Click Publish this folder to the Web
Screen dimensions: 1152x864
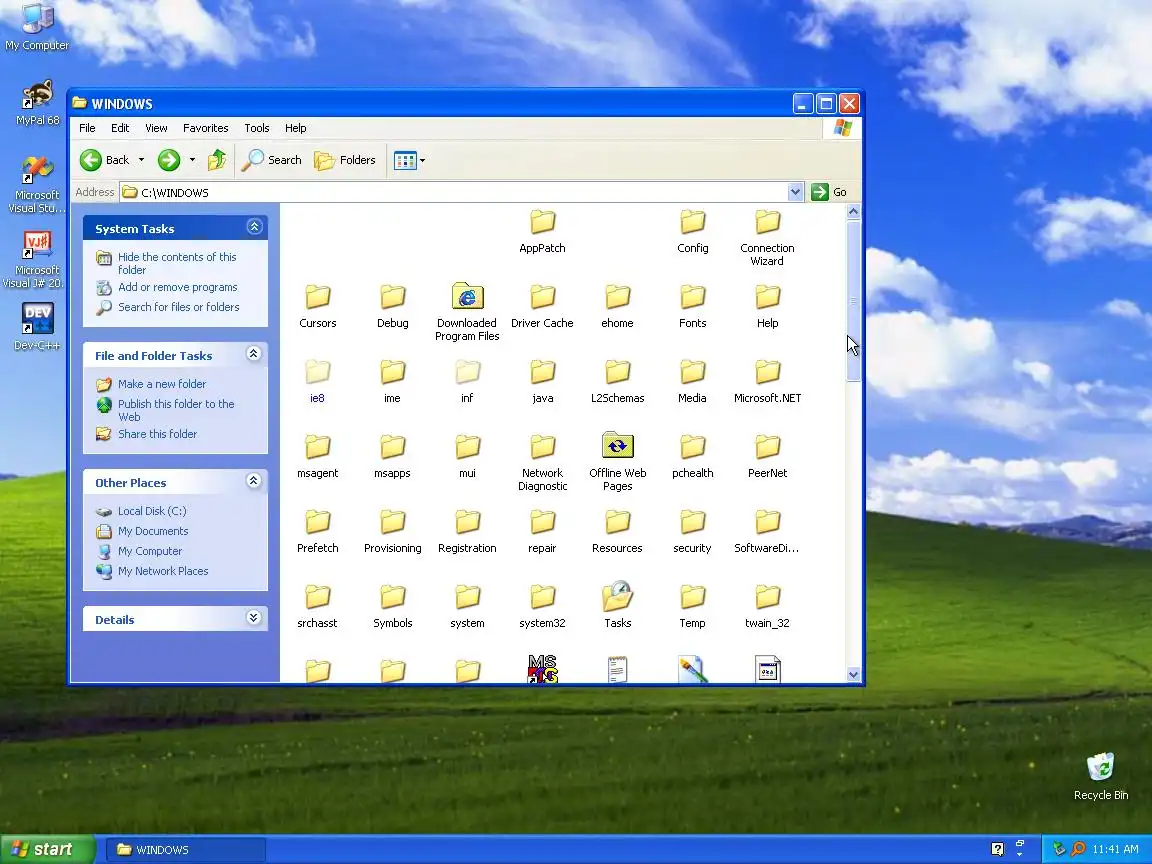click(x=176, y=410)
